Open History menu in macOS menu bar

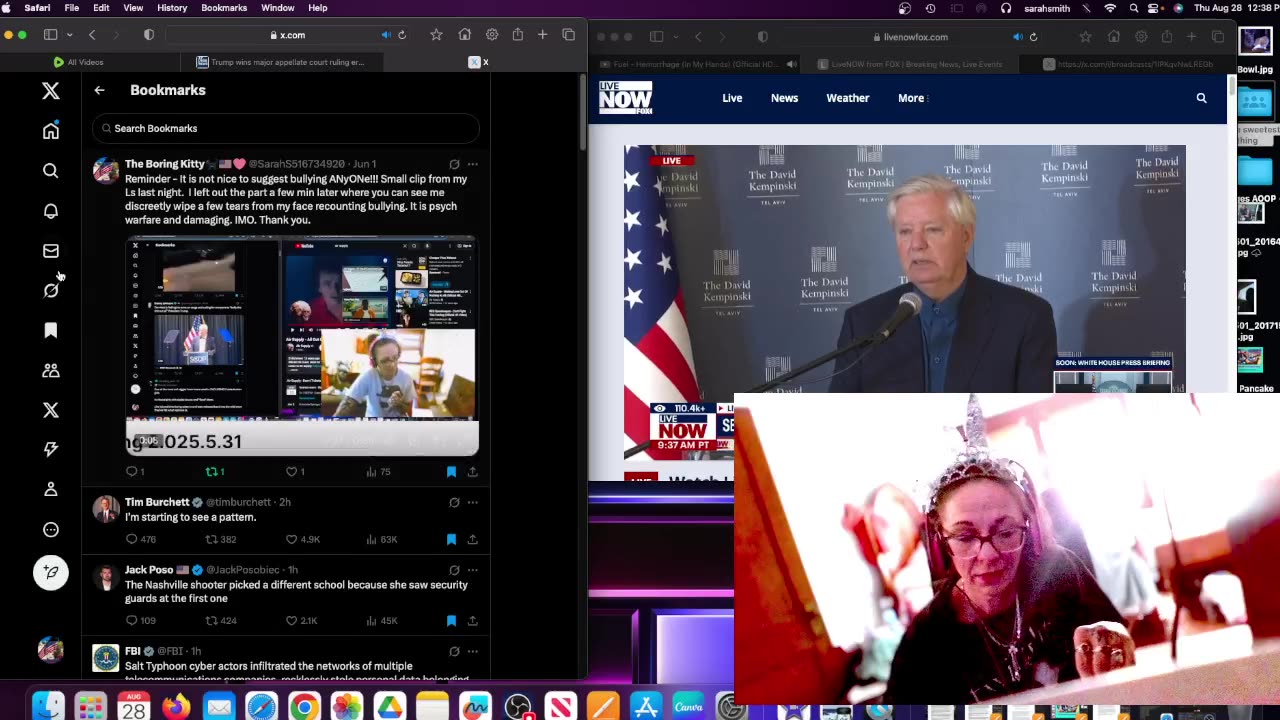click(172, 8)
